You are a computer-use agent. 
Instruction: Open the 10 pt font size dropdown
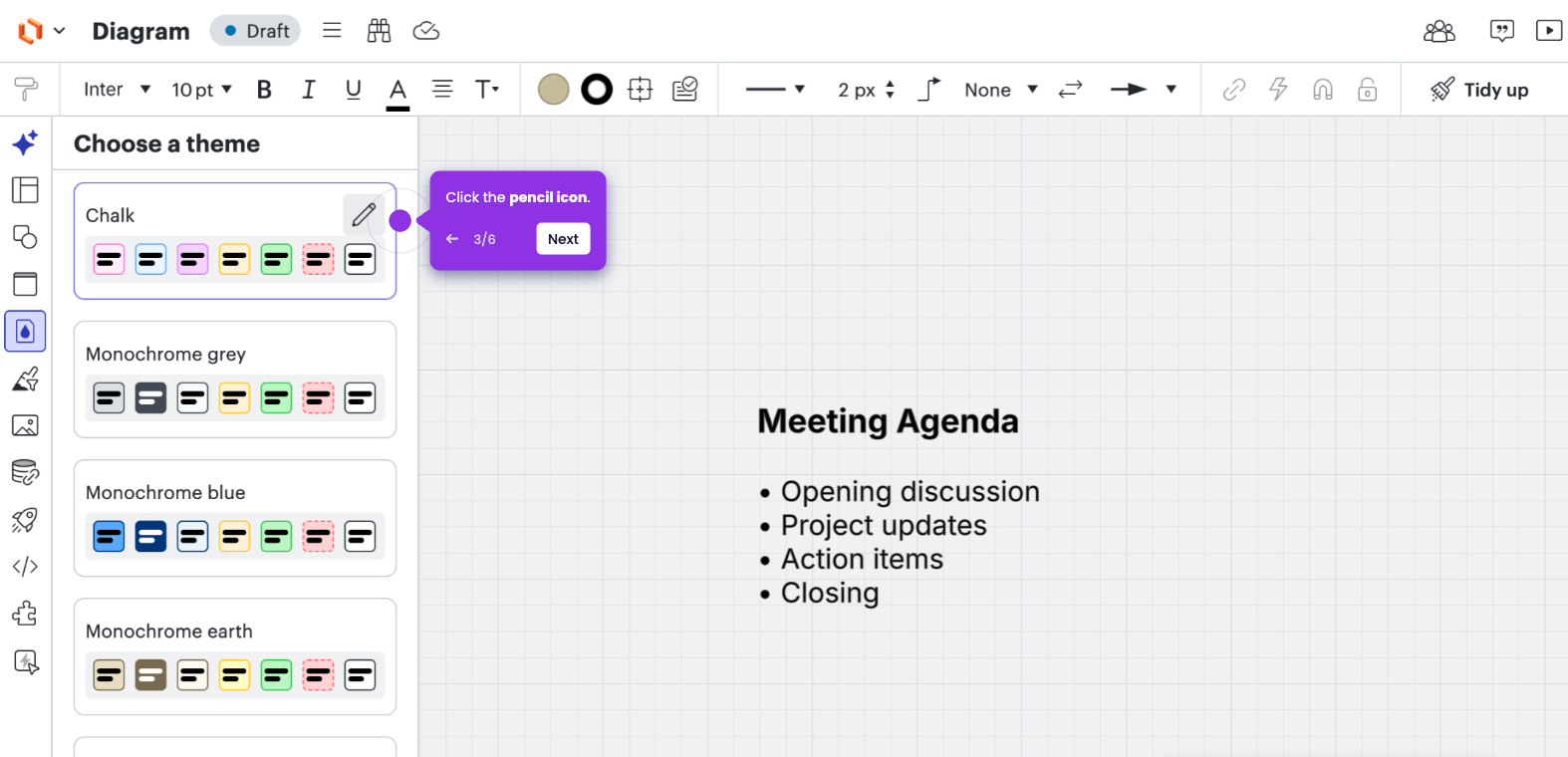201,90
